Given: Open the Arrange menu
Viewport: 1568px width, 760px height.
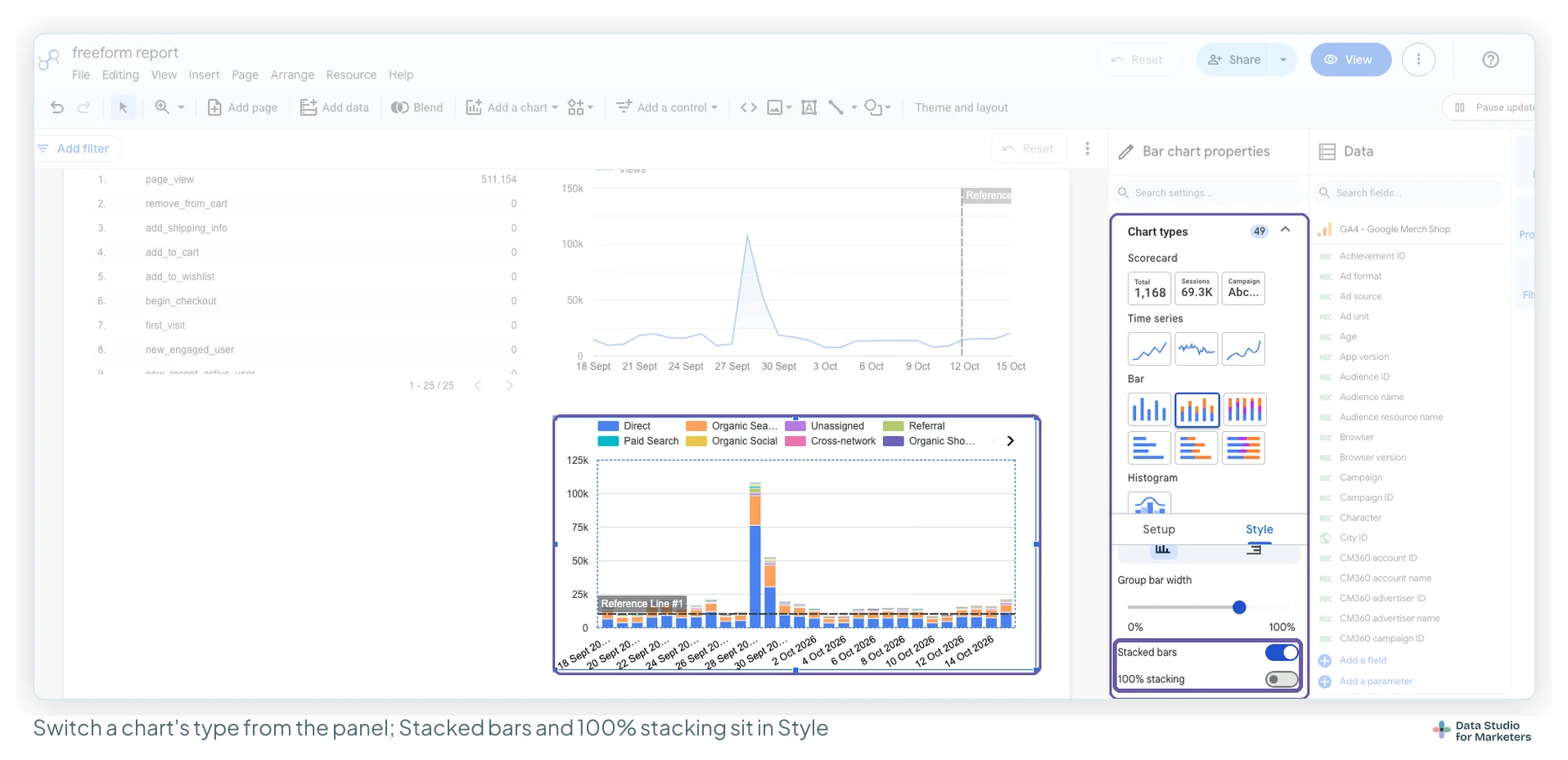Looking at the screenshot, I should pyautogui.click(x=292, y=74).
